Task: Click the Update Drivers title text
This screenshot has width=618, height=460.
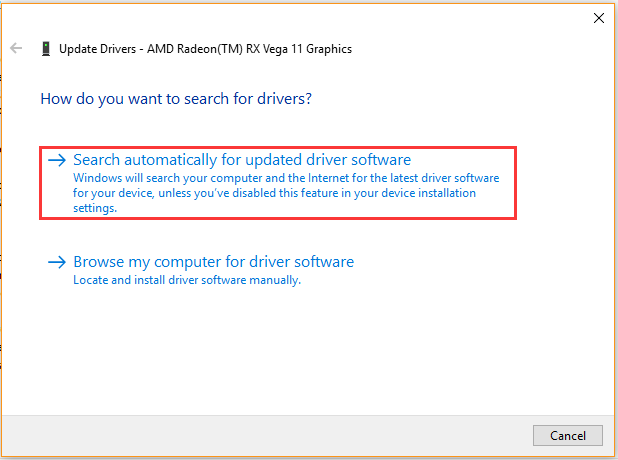Action: coord(205,49)
